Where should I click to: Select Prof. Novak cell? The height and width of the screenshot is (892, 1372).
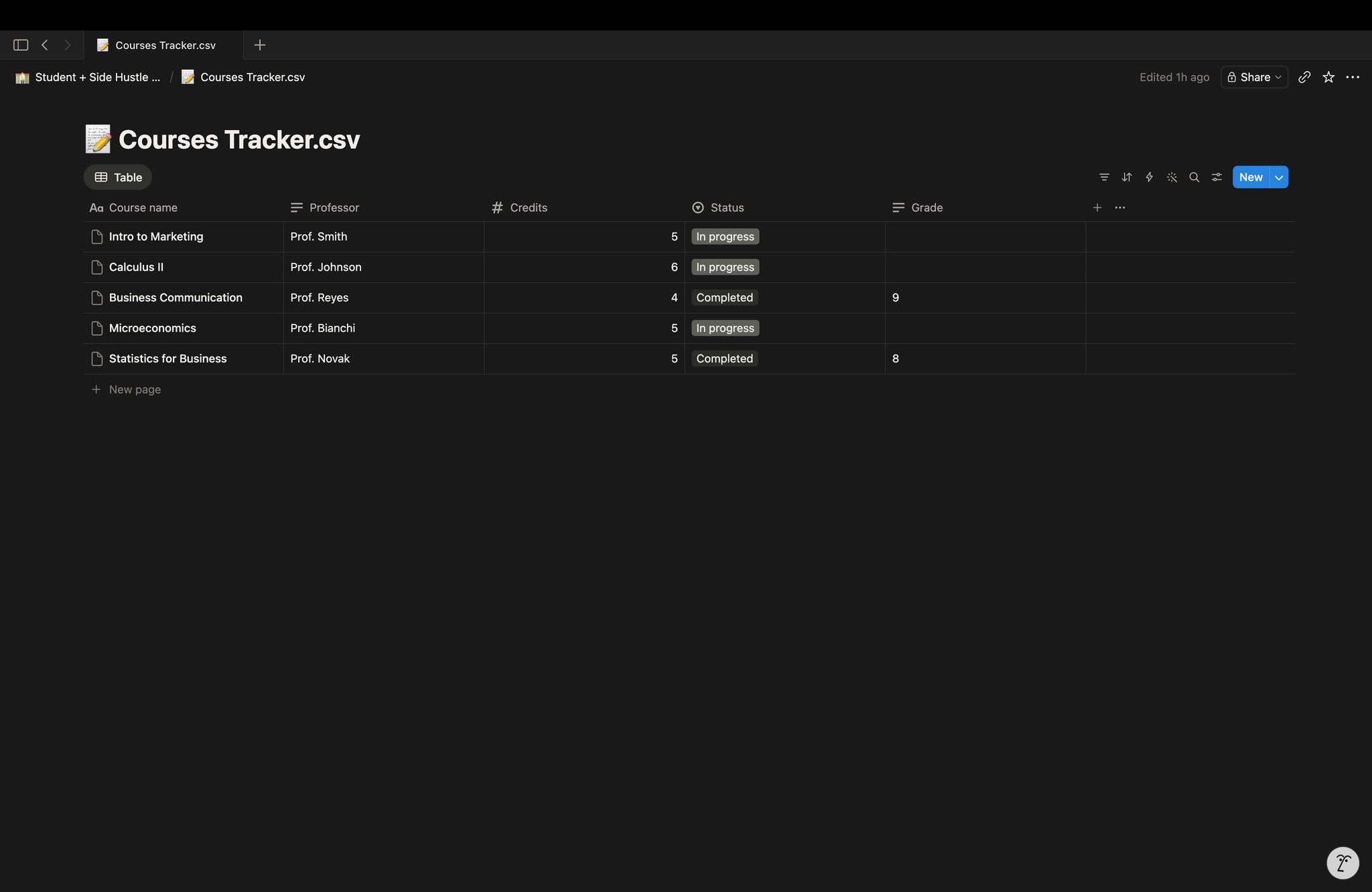click(383, 359)
